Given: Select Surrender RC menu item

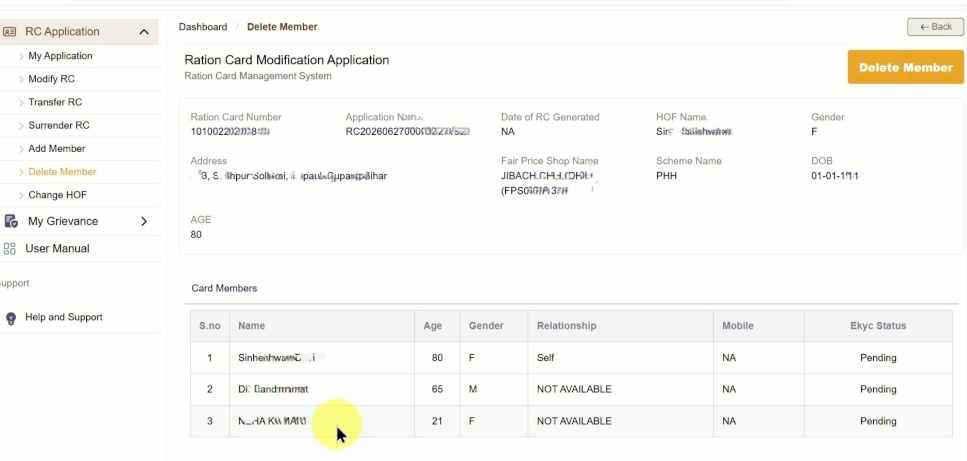Looking at the screenshot, I should [59, 125].
